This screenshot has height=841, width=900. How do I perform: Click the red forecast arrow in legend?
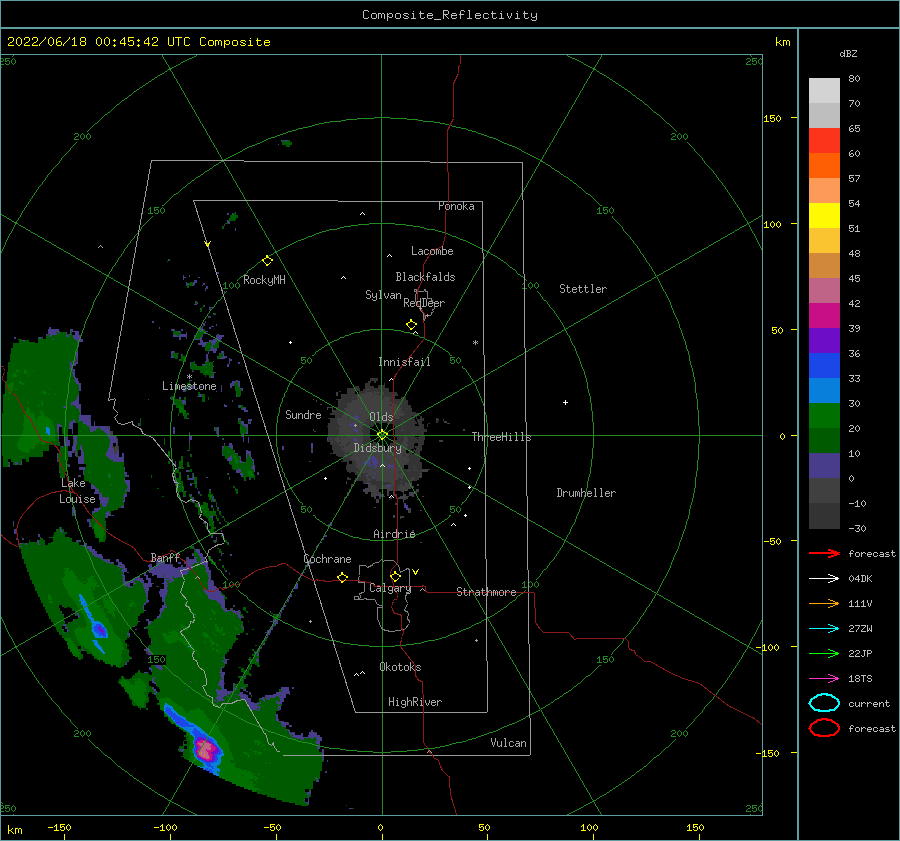[x=824, y=553]
